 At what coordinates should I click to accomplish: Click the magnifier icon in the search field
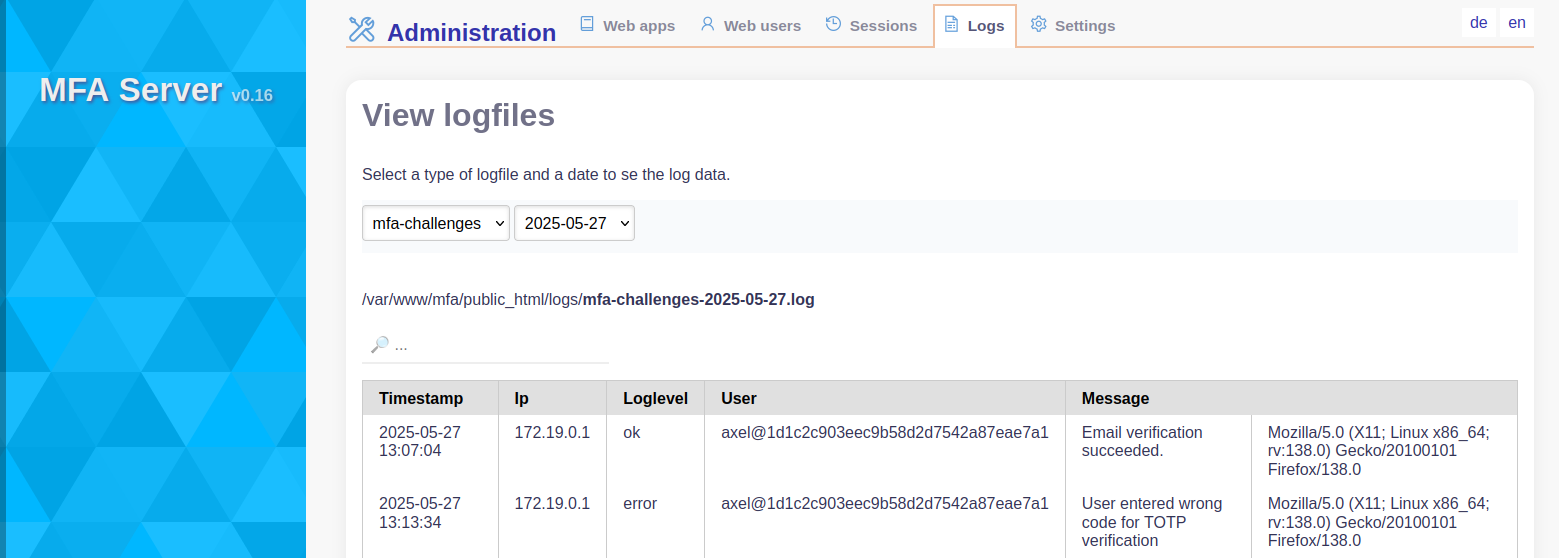379,344
